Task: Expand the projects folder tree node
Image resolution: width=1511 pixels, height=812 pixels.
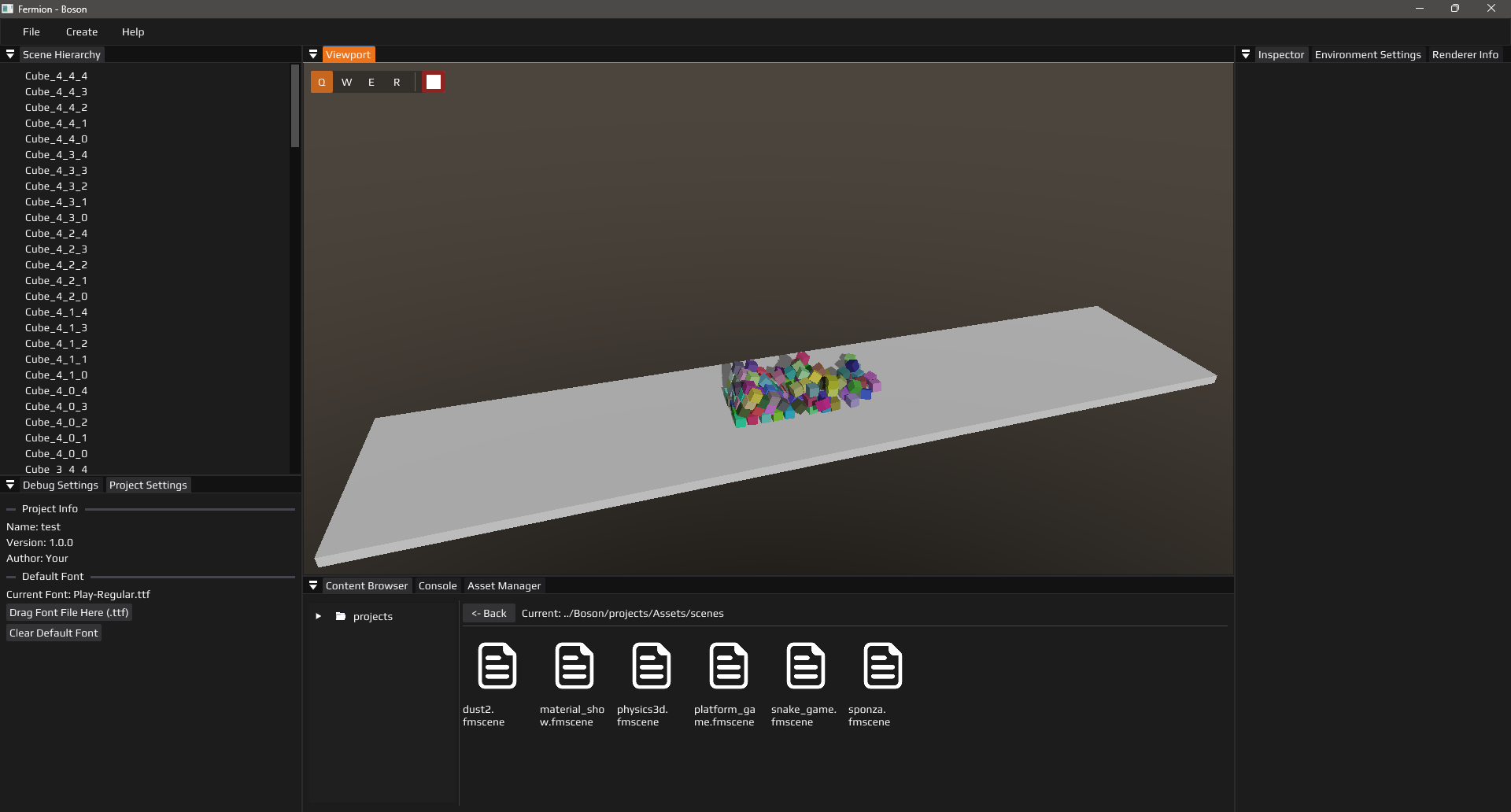Action: (x=318, y=616)
